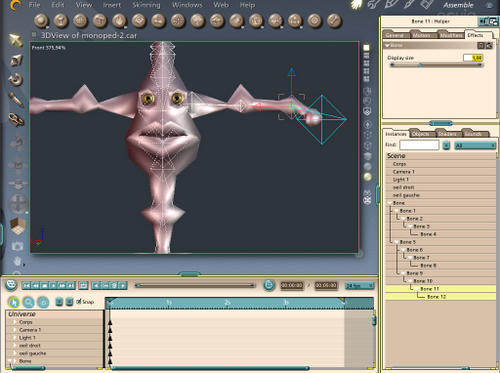This screenshot has width=500, height=373.
Task: Click the Display size slider
Action: point(436,65)
